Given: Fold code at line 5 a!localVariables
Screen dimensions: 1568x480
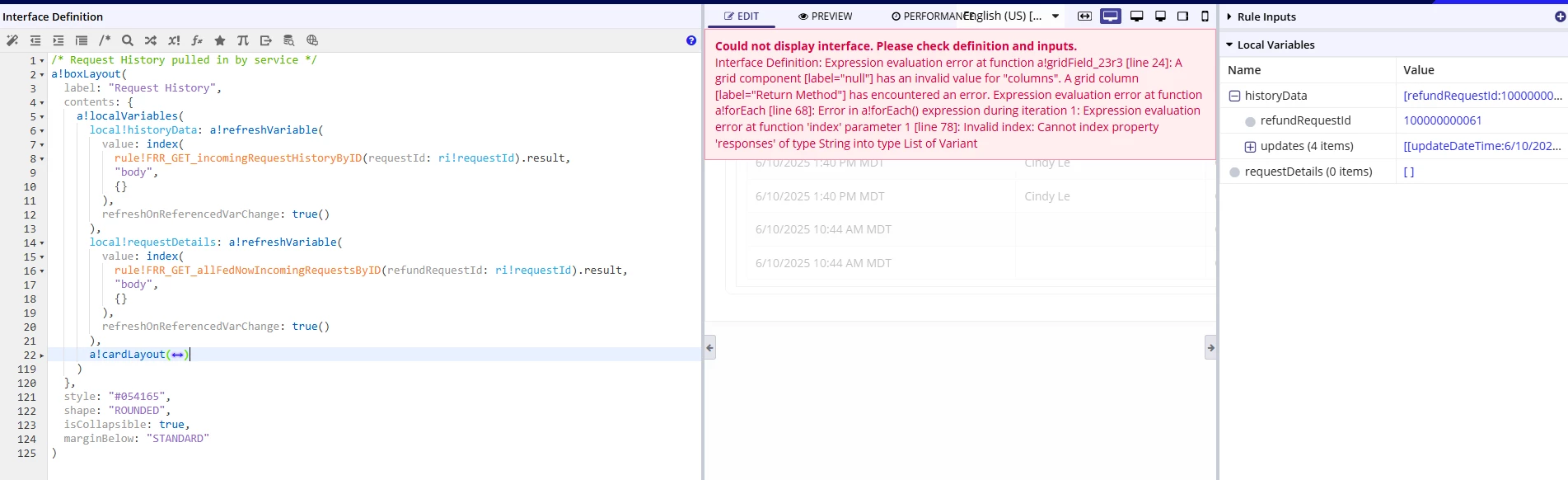Looking at the screenshot, I should 42,116.
